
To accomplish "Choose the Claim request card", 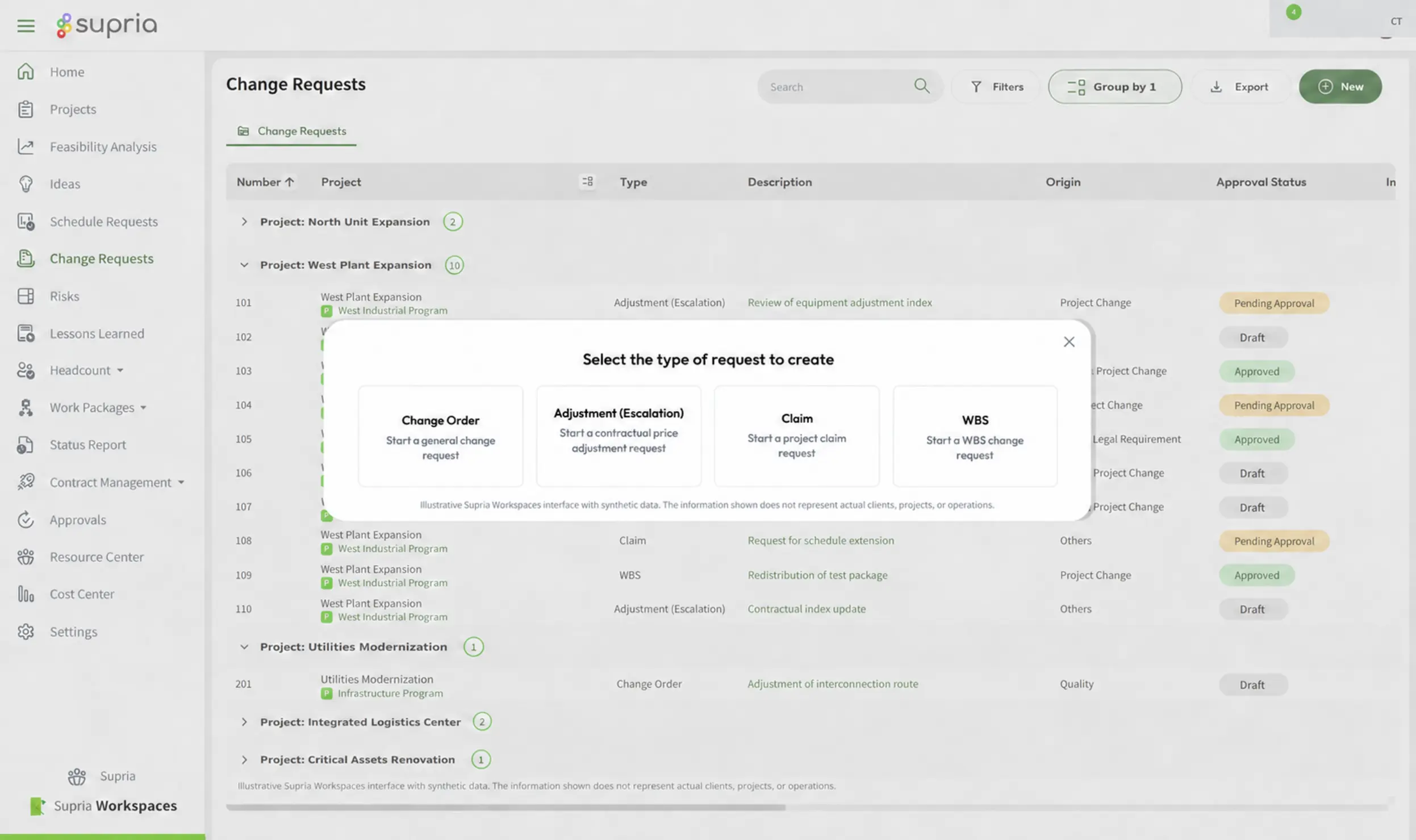I will [x=796, y=436].
